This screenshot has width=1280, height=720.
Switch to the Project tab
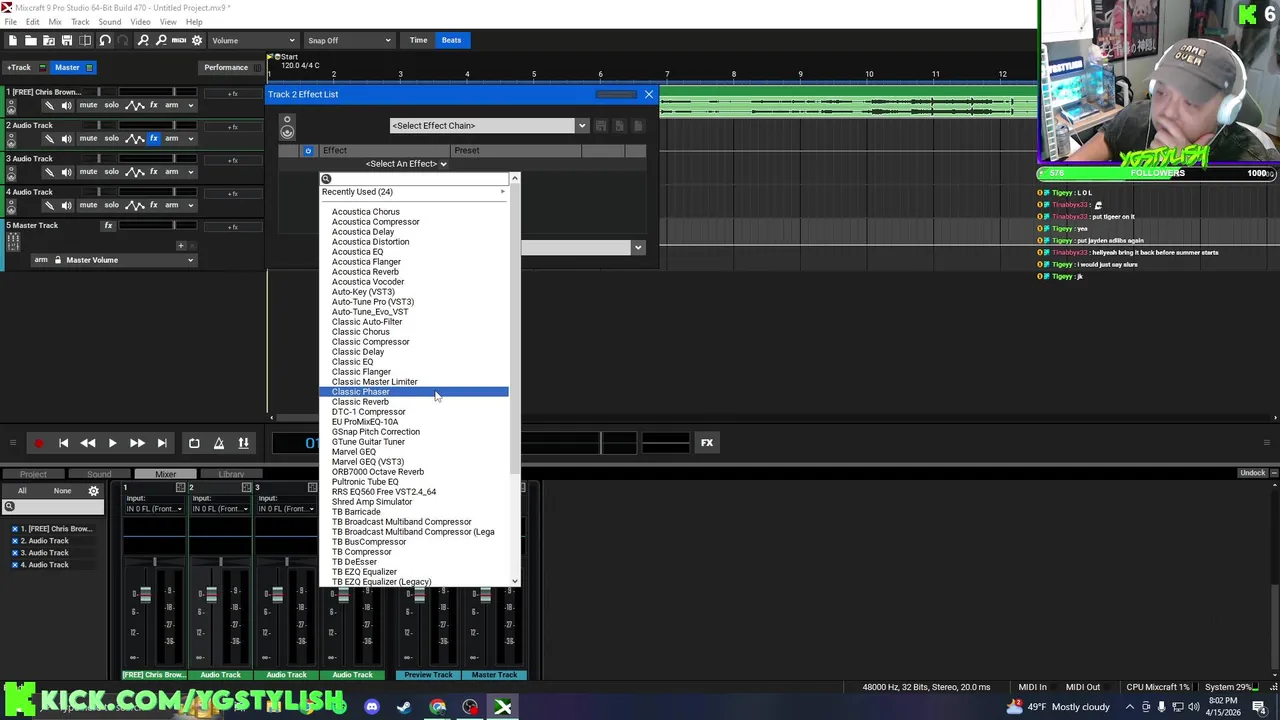pyautogui.click(x=33, y=474)
